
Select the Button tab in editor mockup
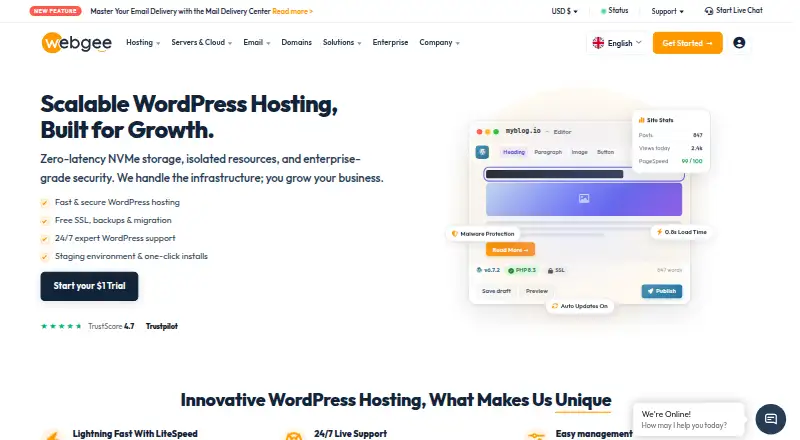click(x=606, y=152)
